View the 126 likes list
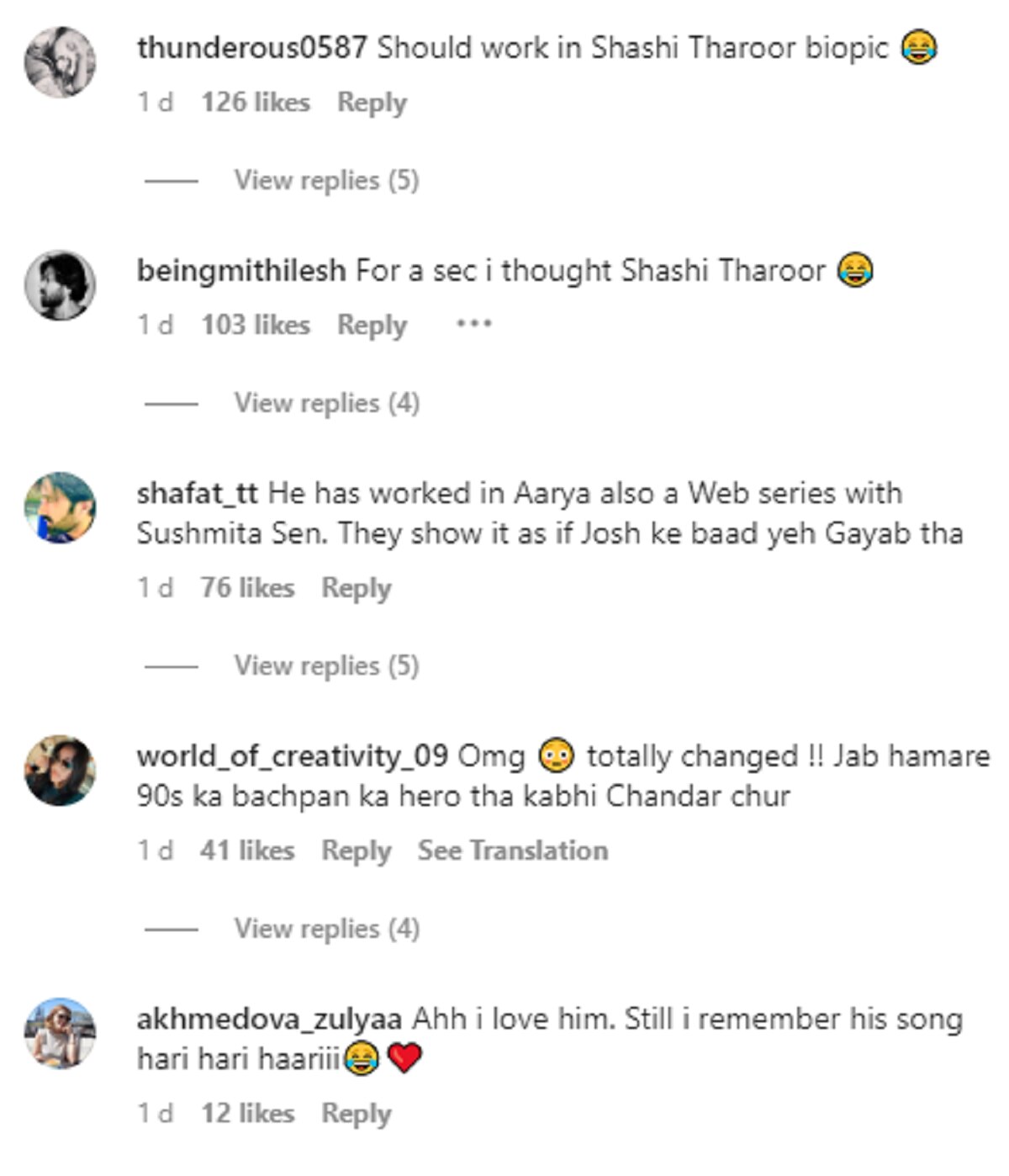Screen dimensions: 1009x1176 click(x=256, y=103)
